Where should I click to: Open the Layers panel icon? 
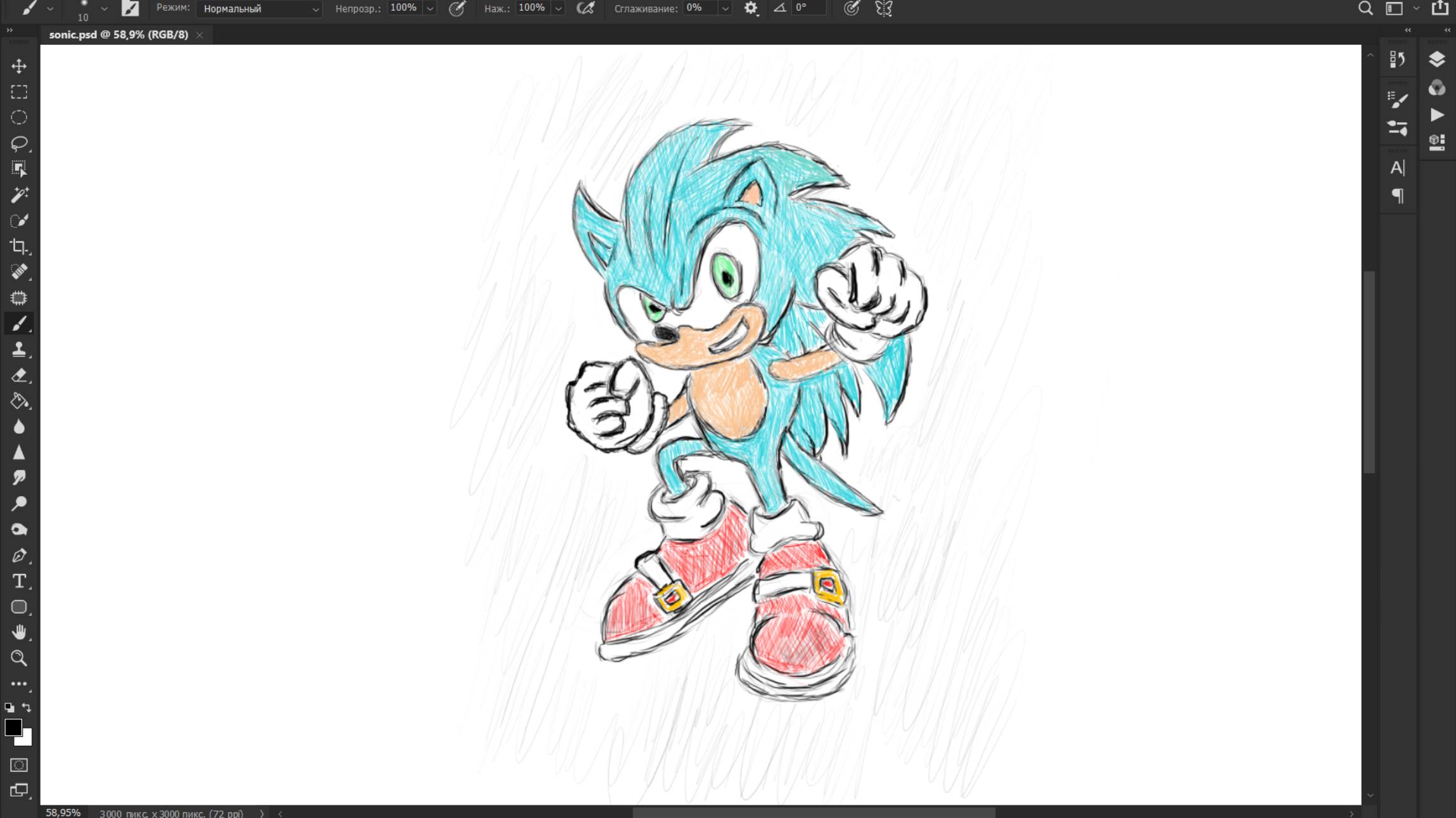click(x=1436, y=59)
